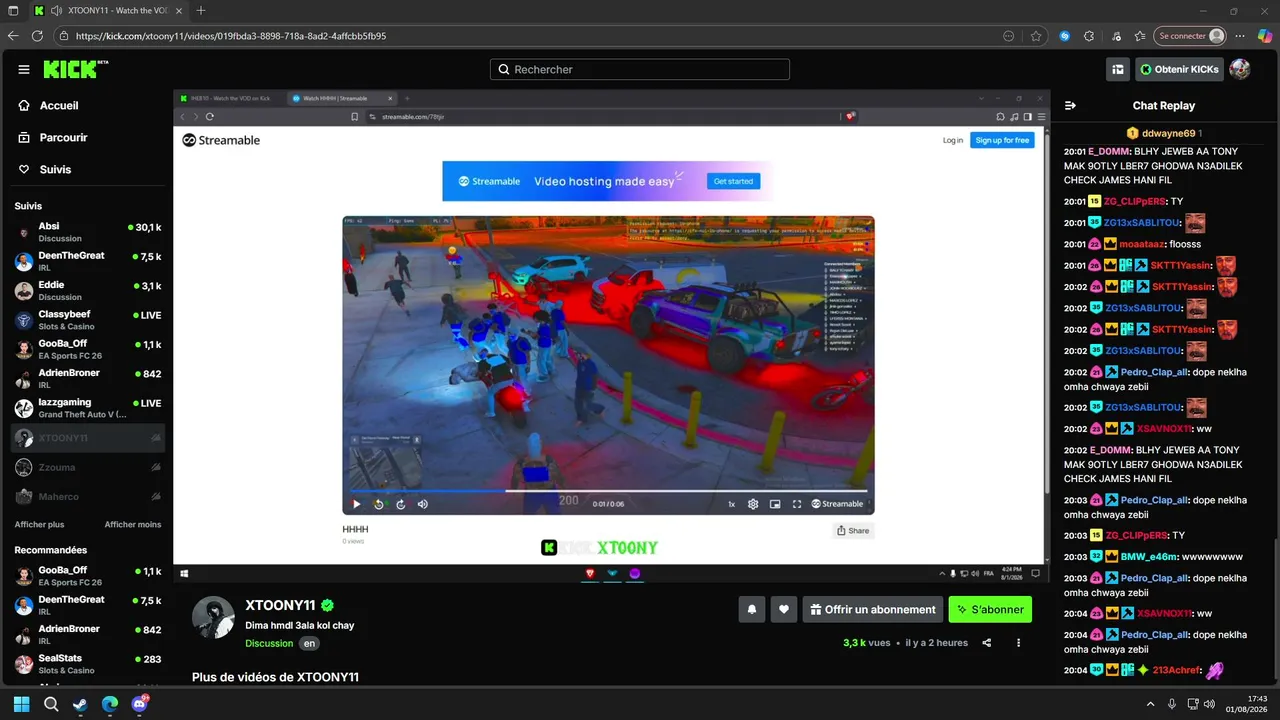Screen dimensions: 1280x720
Task: Click the Se connecter profile button
Action: point(1190,36)
